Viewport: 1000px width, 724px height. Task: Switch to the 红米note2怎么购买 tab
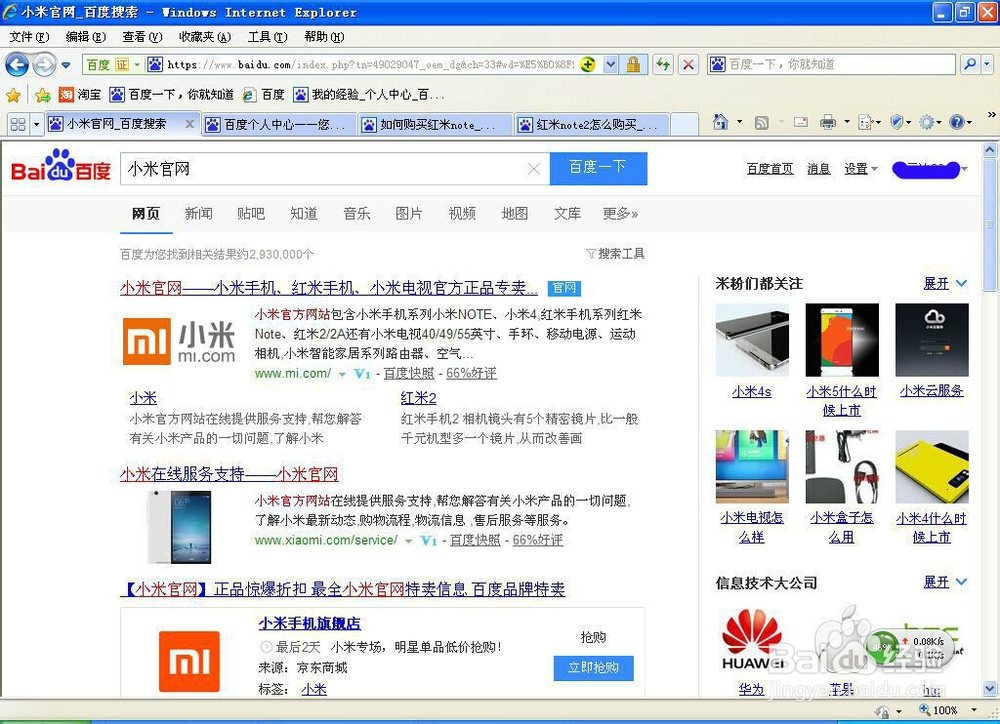coord(591,124)
